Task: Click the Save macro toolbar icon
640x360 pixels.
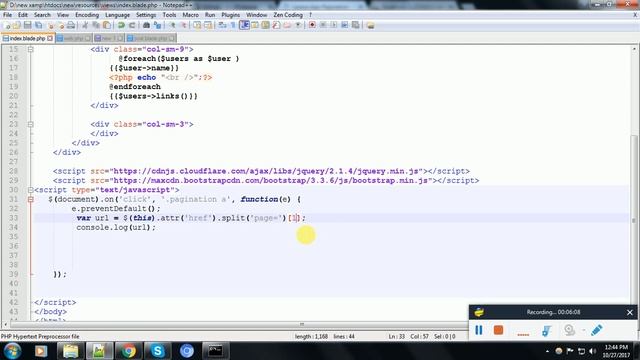Action: [x=356, y=25]
